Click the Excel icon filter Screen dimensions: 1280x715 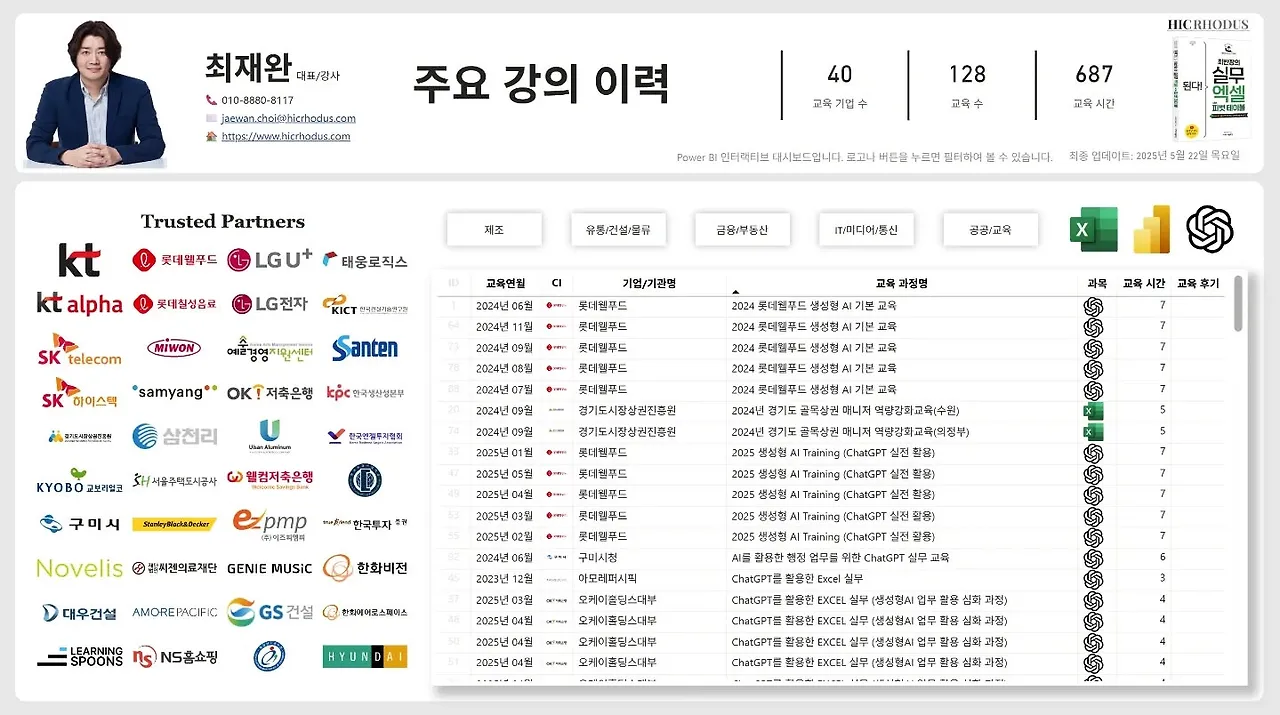1094,229
